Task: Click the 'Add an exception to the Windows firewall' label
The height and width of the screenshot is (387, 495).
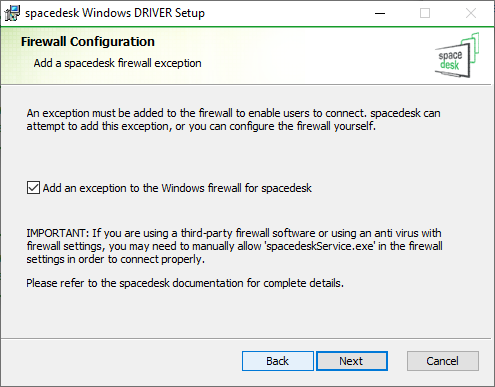Action: point(177,188)
